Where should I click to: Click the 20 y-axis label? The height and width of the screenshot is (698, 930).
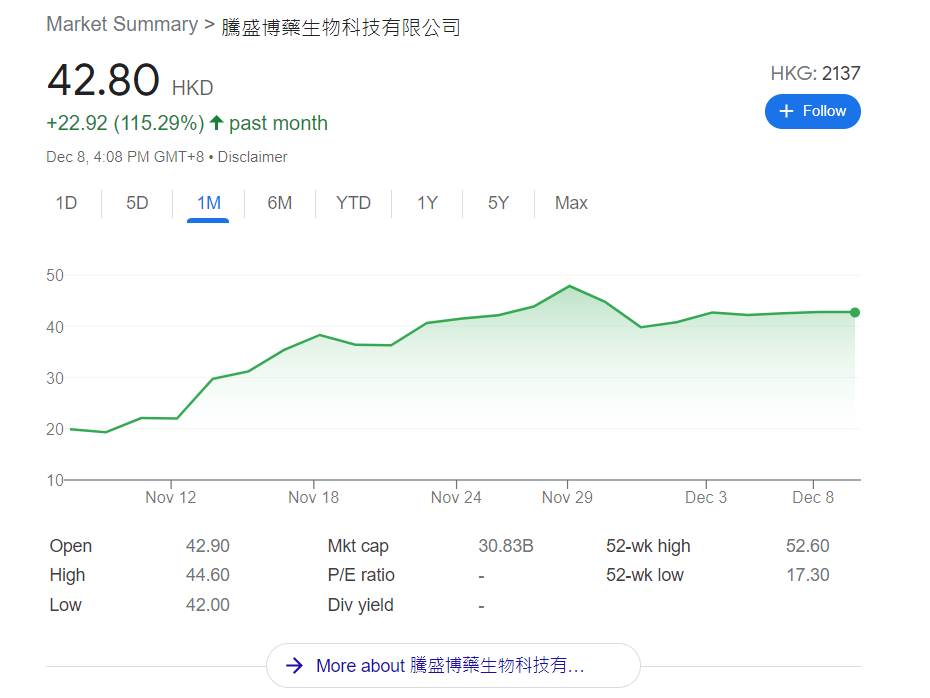pyautogui.click(x=55, y=429)
